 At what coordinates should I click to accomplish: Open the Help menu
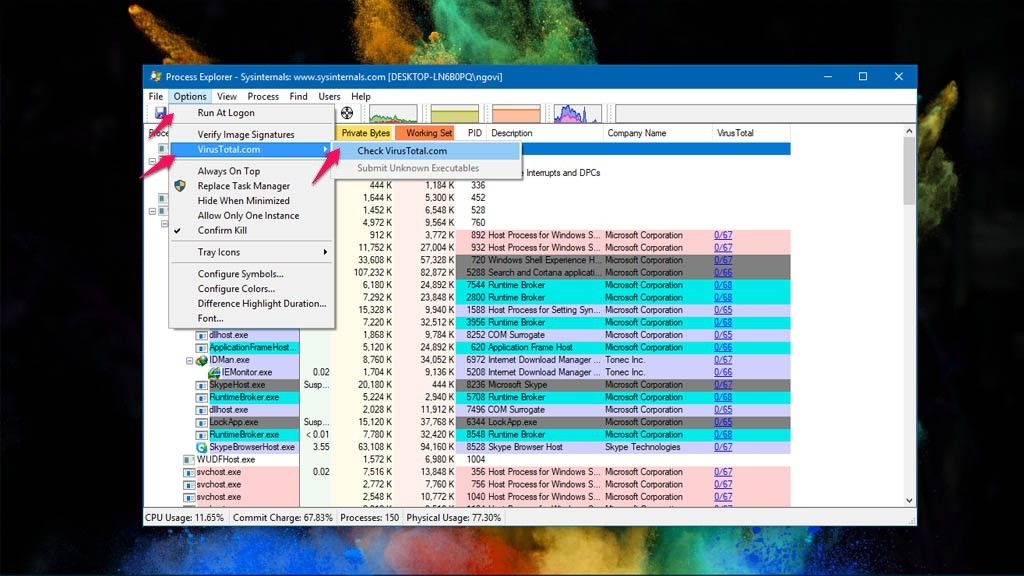point(360,96)
